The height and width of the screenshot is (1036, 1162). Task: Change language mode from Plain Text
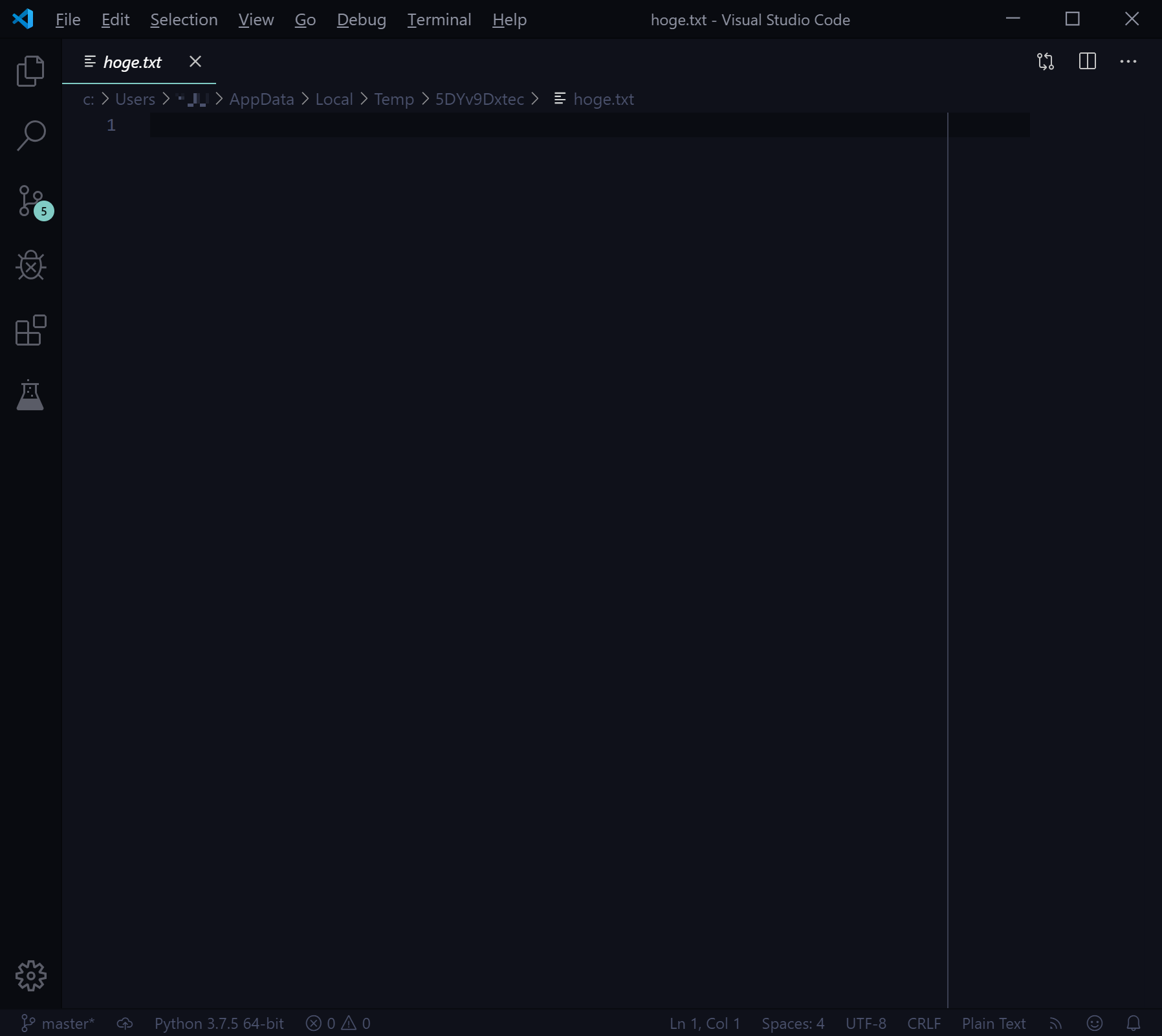coord(993,1023)
